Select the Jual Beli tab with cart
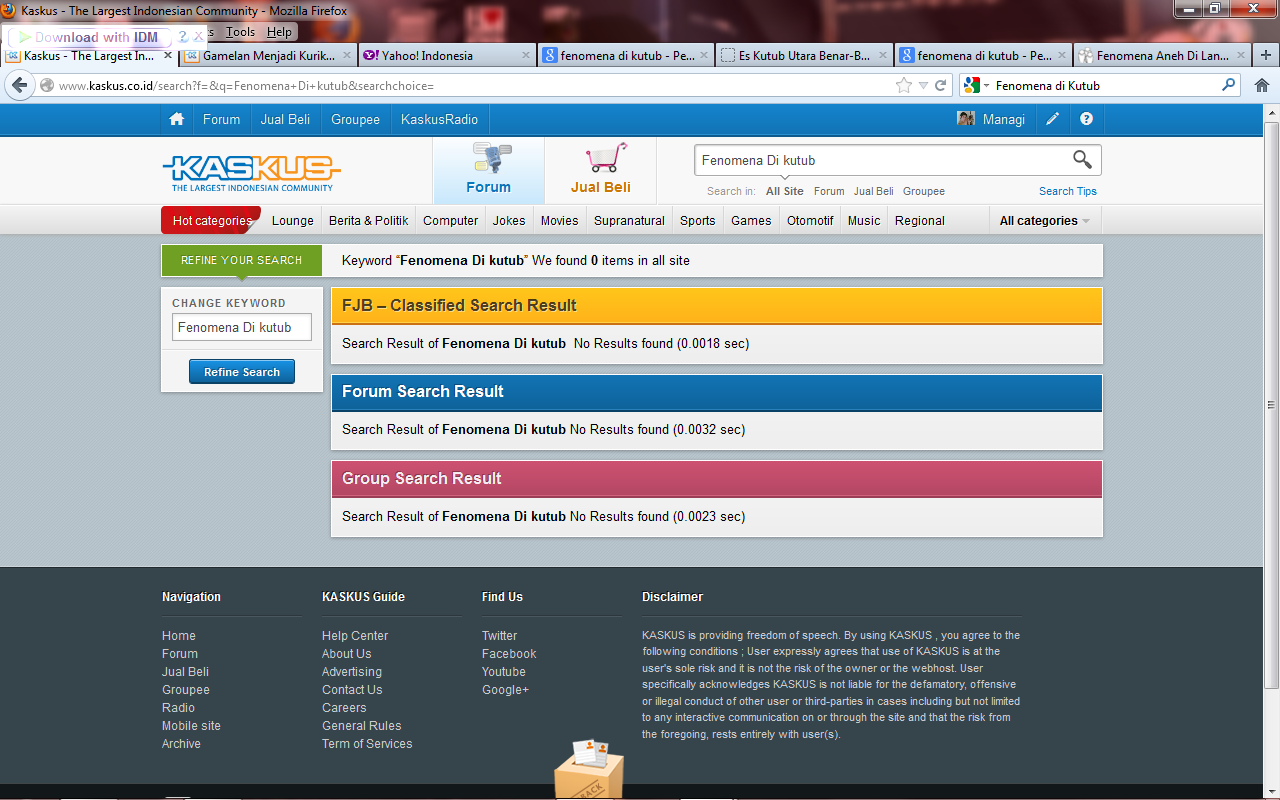 pyautogui.click(x=600, y=170)
